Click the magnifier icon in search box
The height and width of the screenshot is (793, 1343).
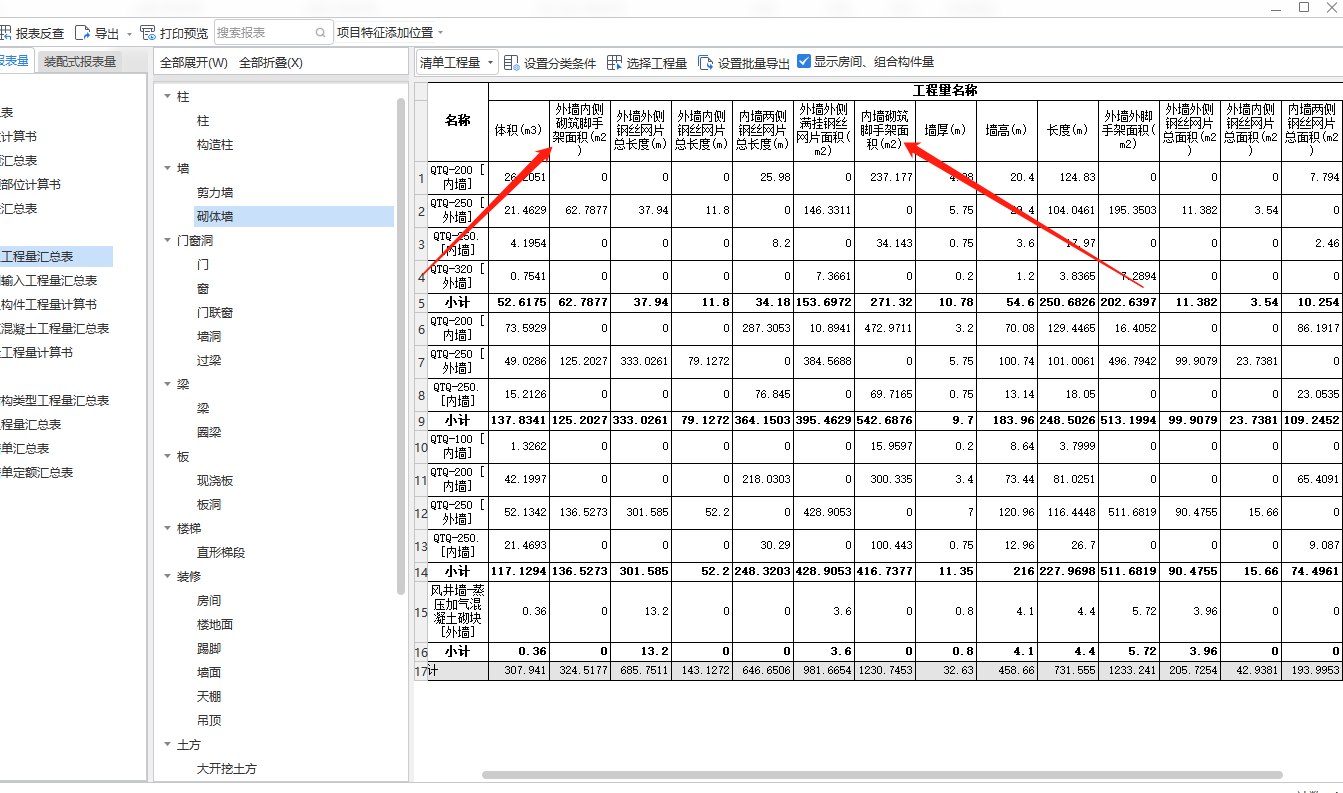321,33
